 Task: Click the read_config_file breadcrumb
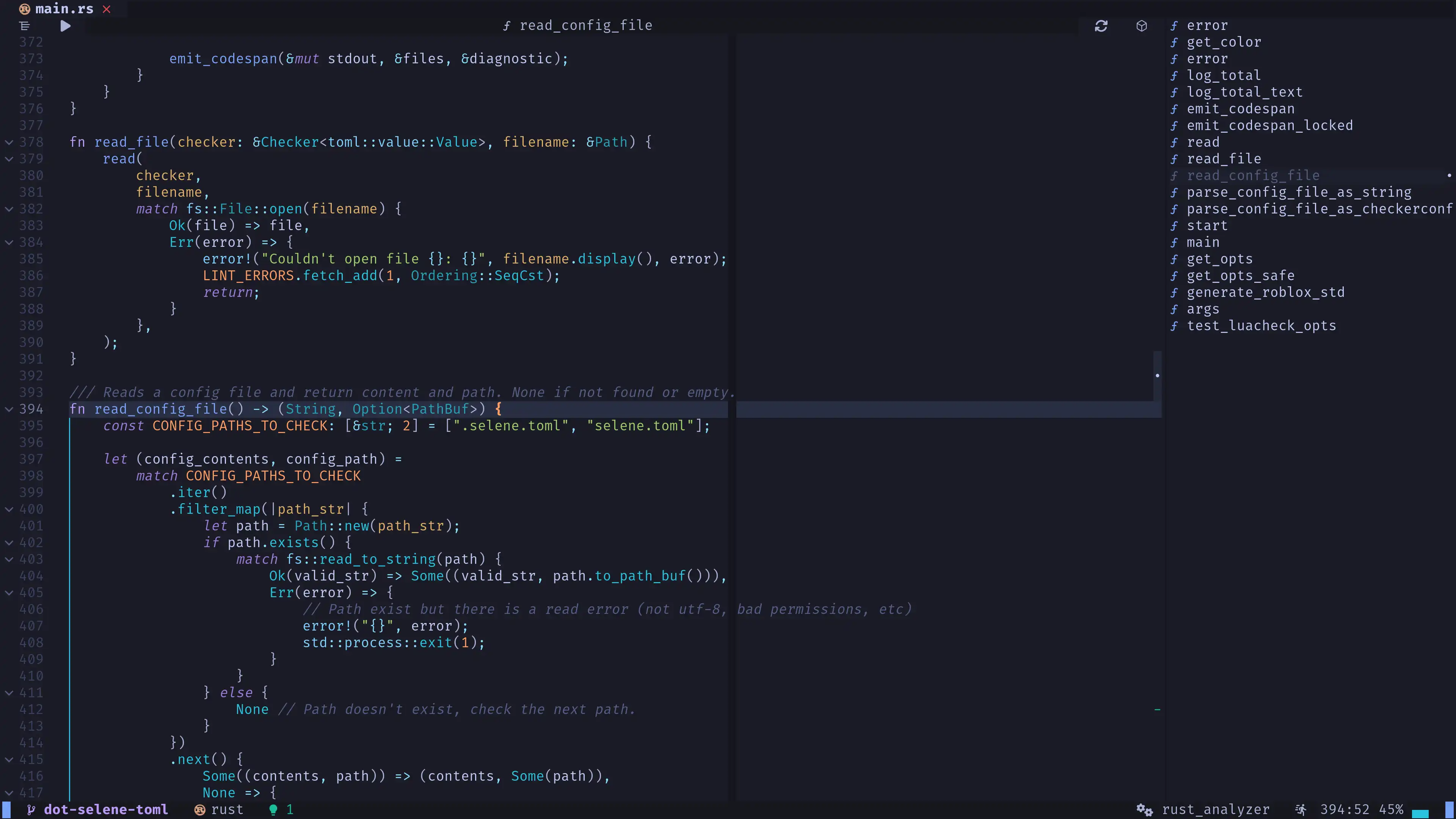(x=577, y=25)
